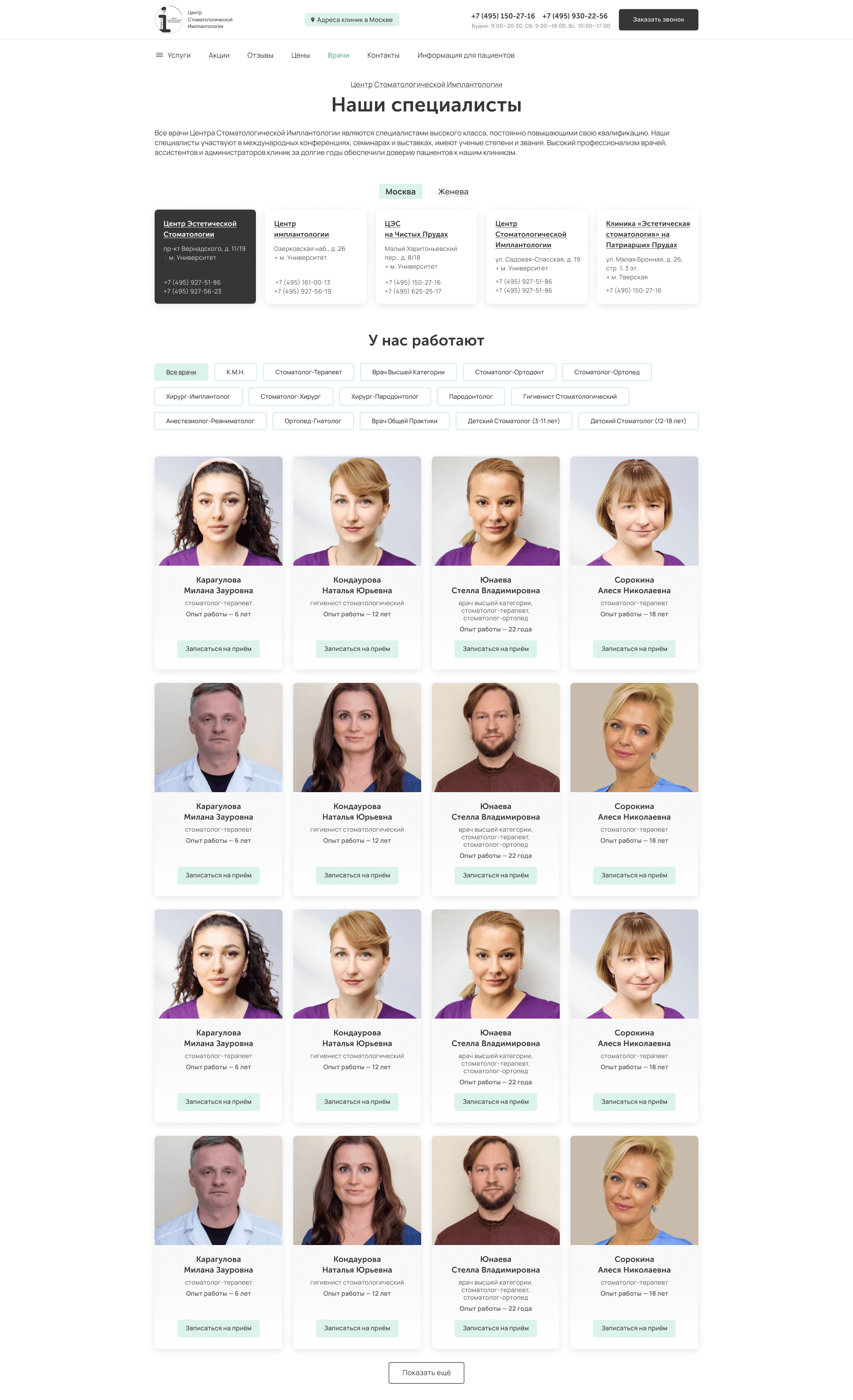Click the 'Все врачи' filter button
Image resolution: width=853 pixels, height=1400 pixels.
pos(180,371)
